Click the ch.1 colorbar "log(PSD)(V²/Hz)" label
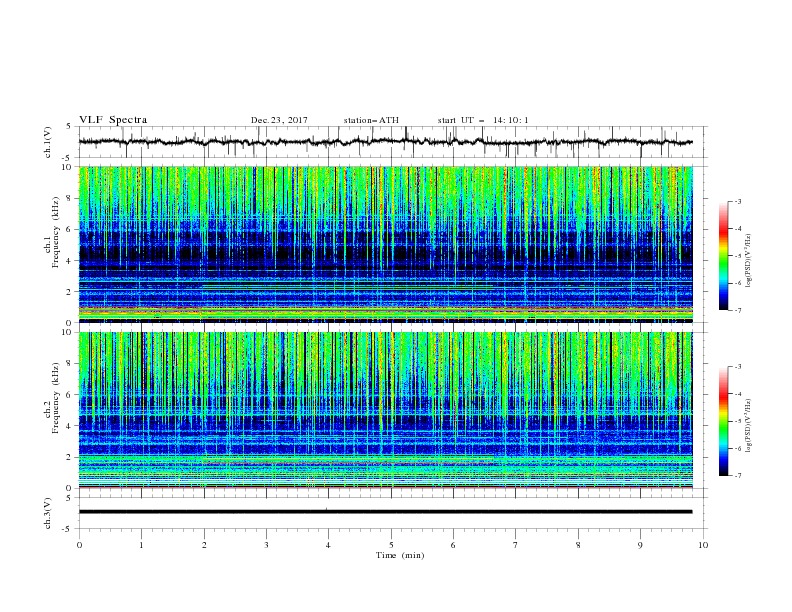 pyautogui.click(x=749, y=260)
